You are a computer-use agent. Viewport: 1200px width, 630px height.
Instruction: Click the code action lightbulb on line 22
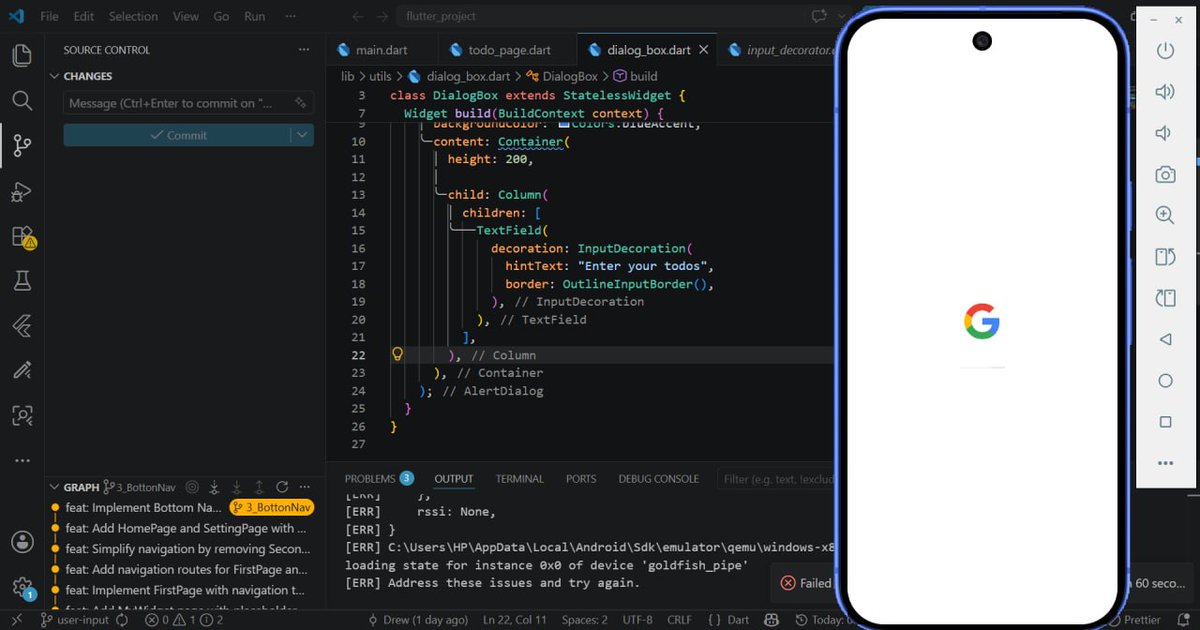point(397,354)
